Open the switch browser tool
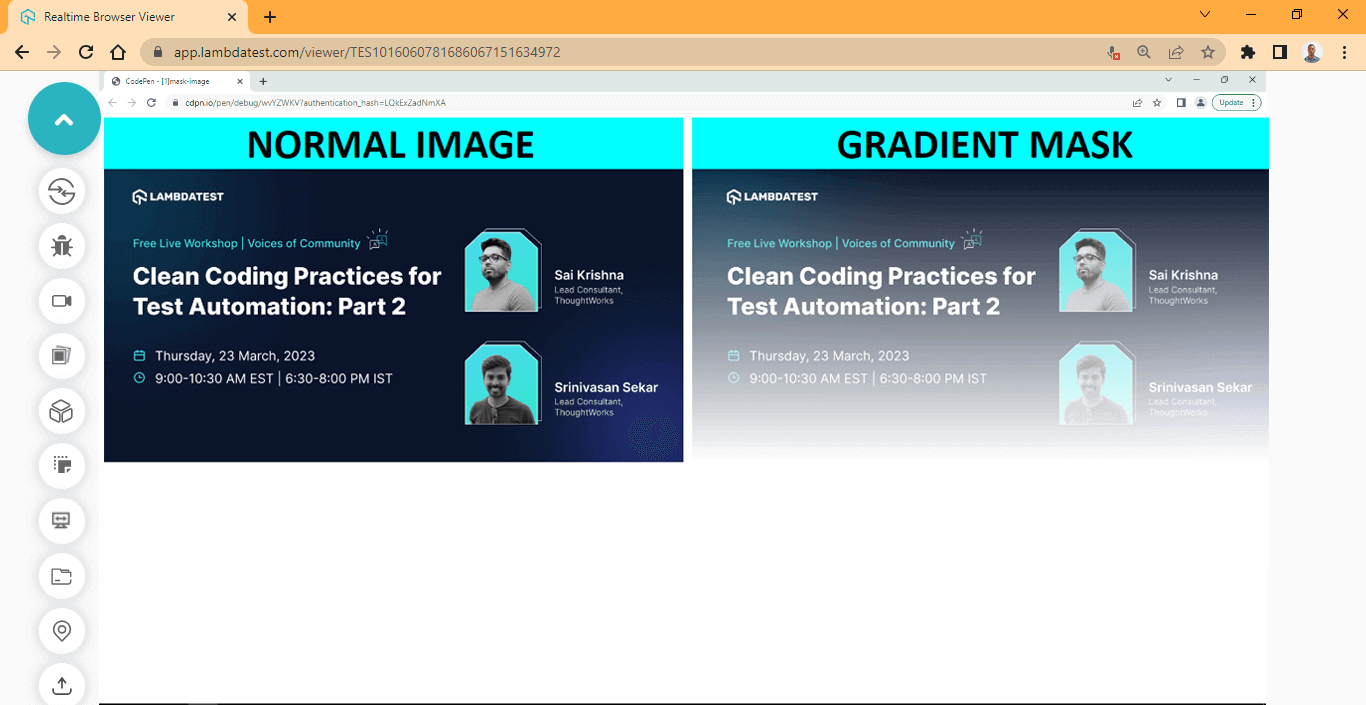The image size is (1366, 705). point(62,192)
